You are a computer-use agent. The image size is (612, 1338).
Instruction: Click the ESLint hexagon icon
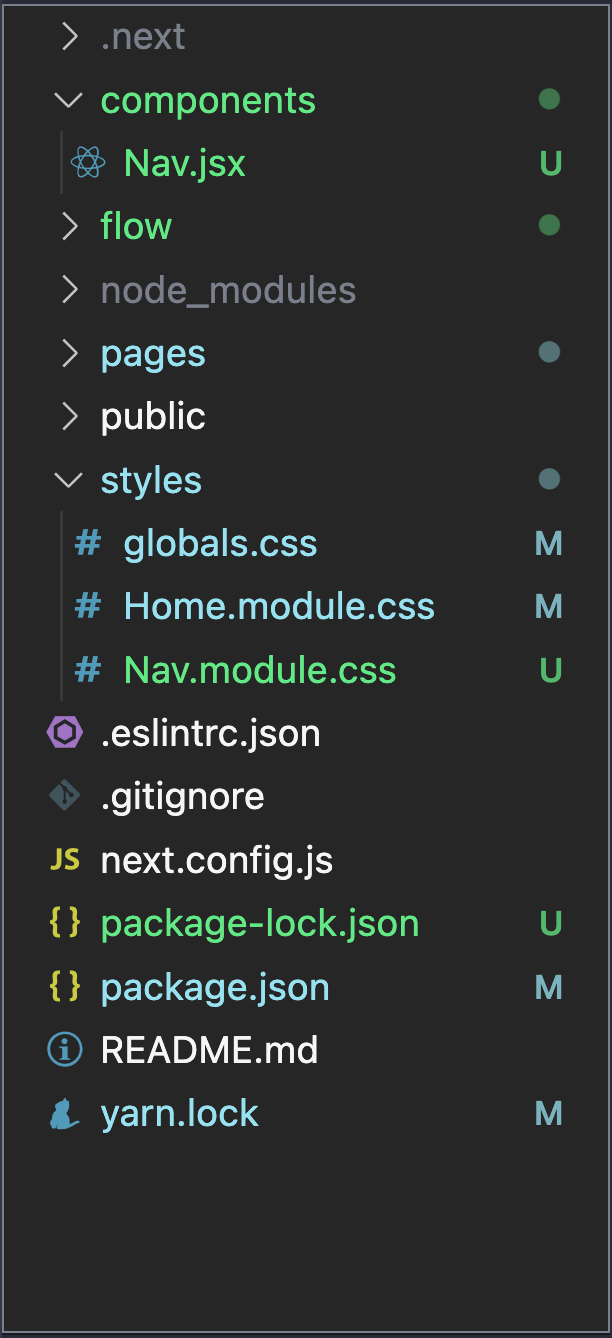65,733
